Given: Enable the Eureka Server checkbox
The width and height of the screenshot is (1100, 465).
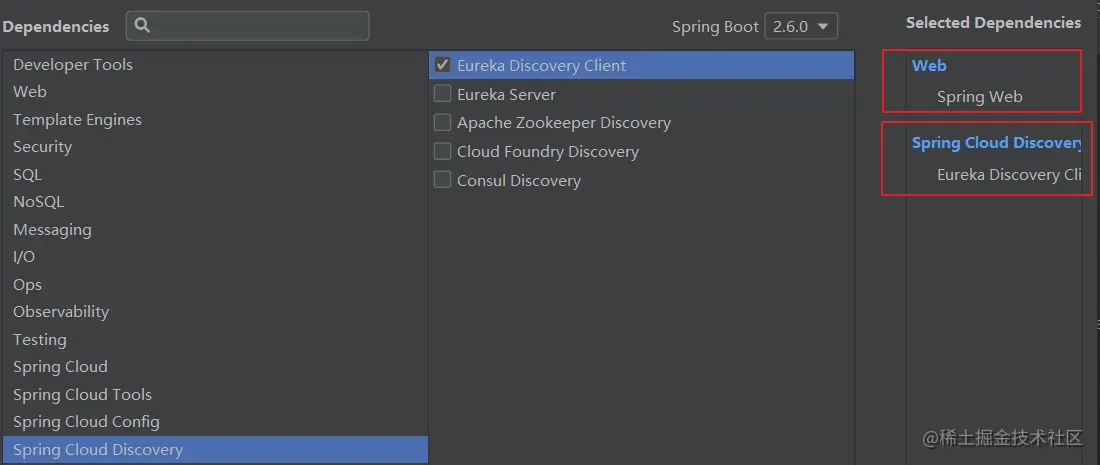Looking at the screenshot, I should [x=442, y=94].
